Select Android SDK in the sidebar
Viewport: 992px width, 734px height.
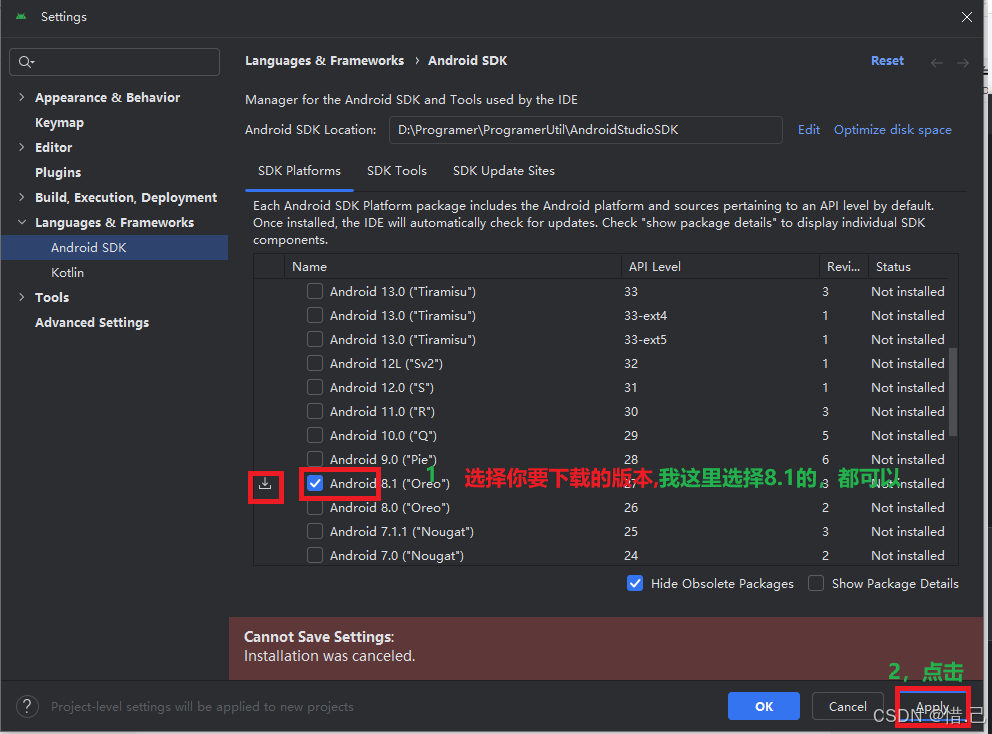(115, 247)
